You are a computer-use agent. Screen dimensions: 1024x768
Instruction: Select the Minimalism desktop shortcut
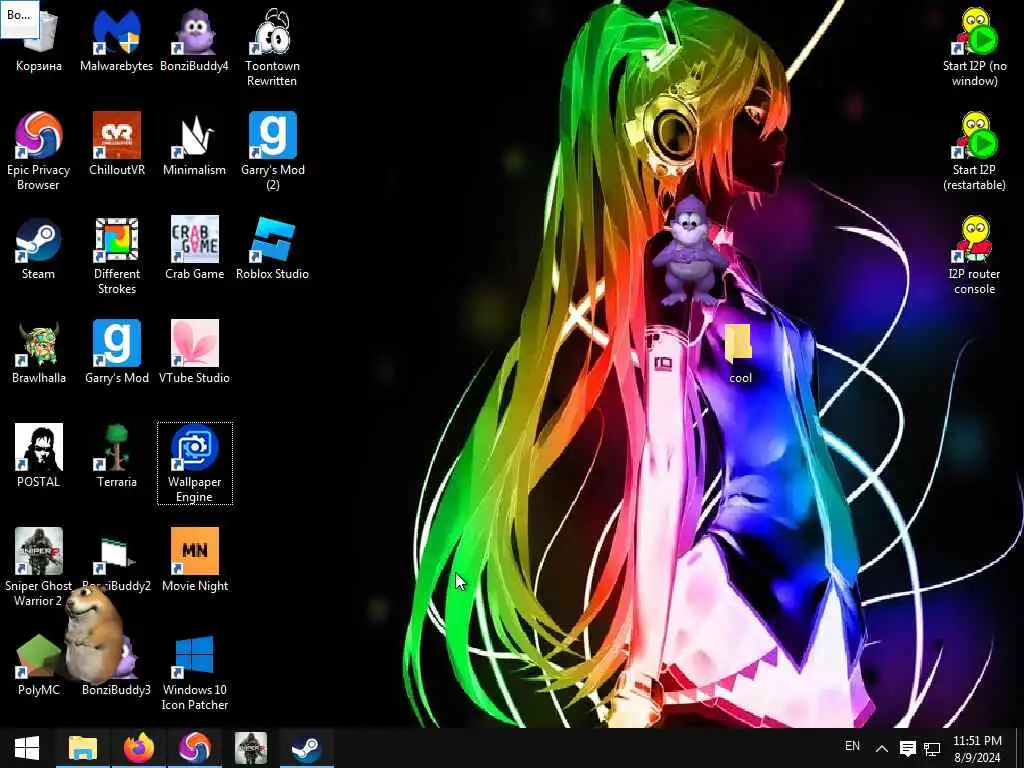(x=194, y=144)
